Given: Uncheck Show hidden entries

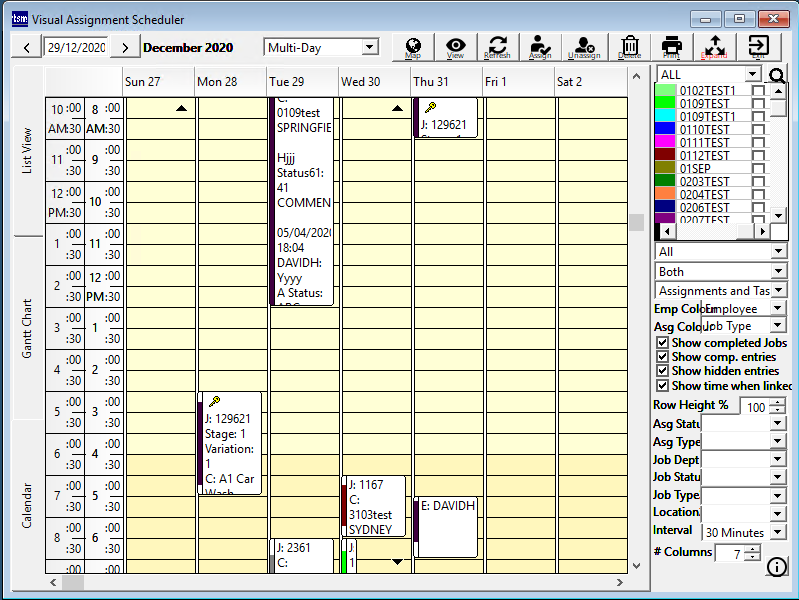Looking at the screenshot, I should (662, 371).
